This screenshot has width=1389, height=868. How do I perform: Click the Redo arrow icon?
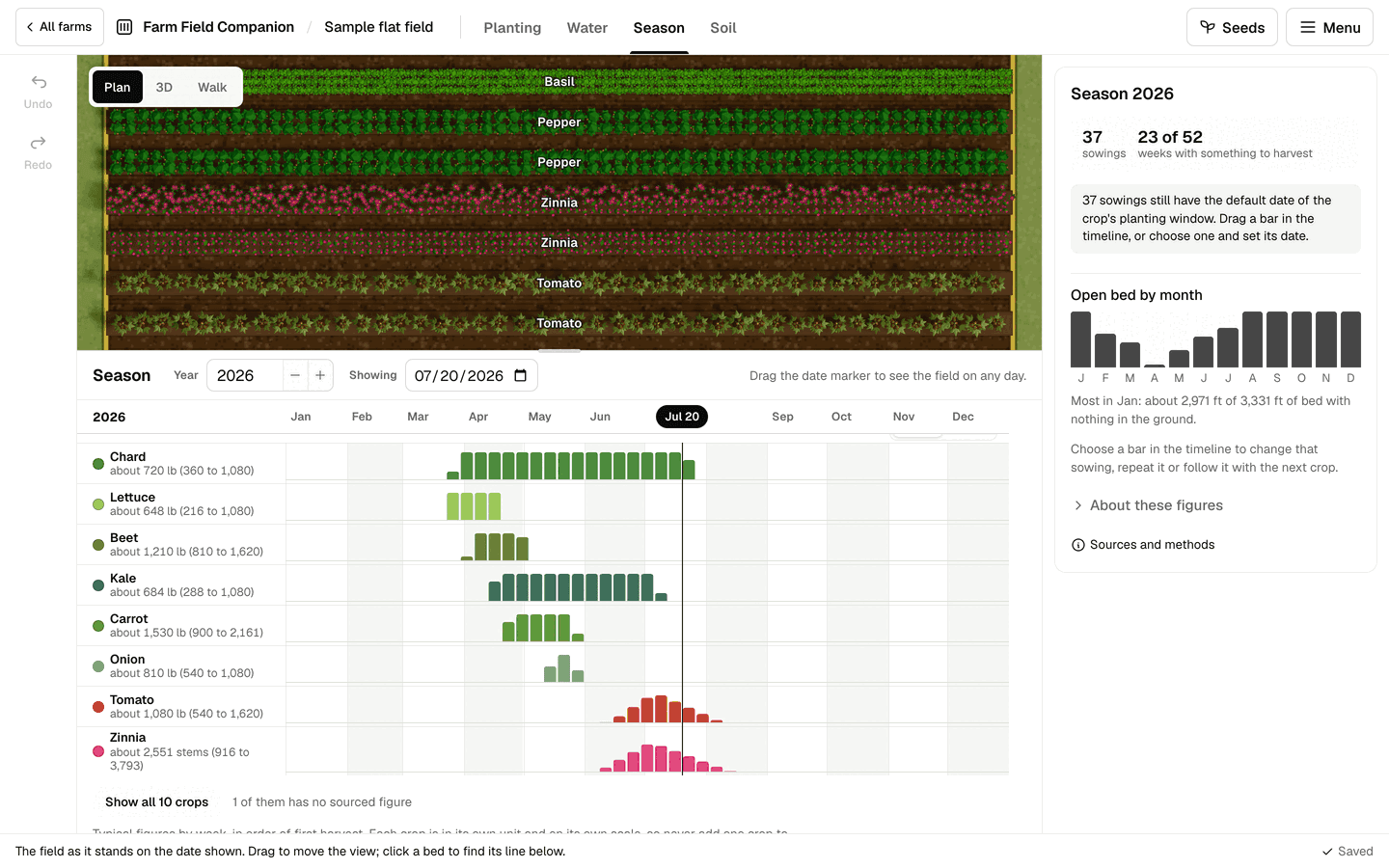pos(39,143)
